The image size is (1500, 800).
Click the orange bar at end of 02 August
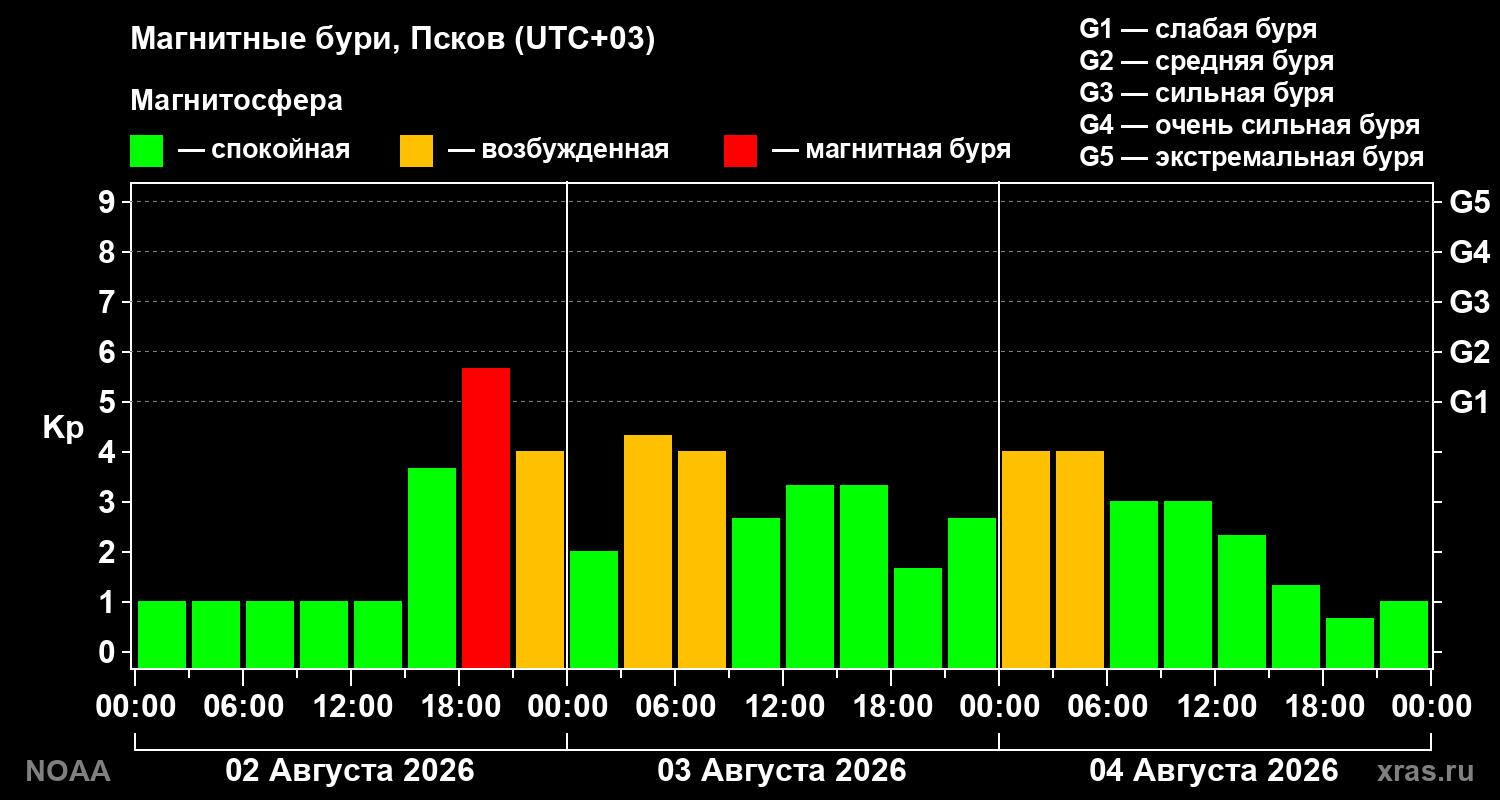click(x=540, y=559)
